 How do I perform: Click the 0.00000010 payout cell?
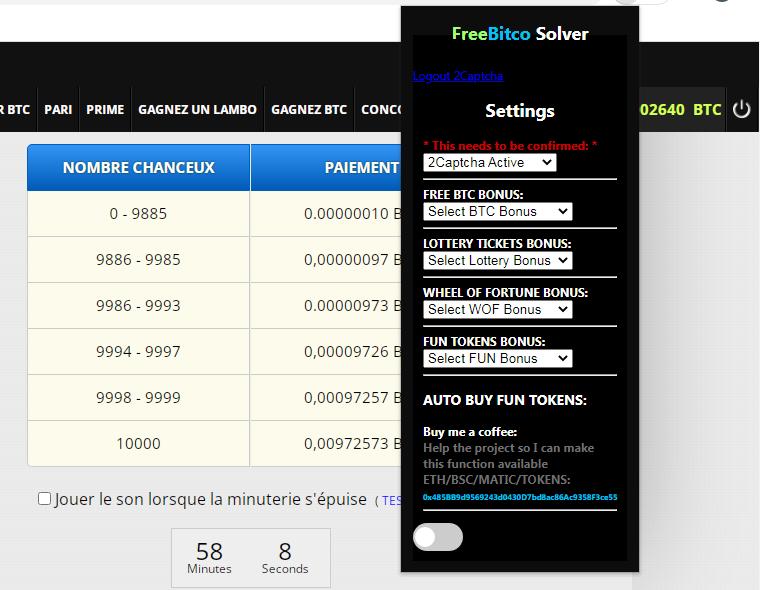pos(326,213)
